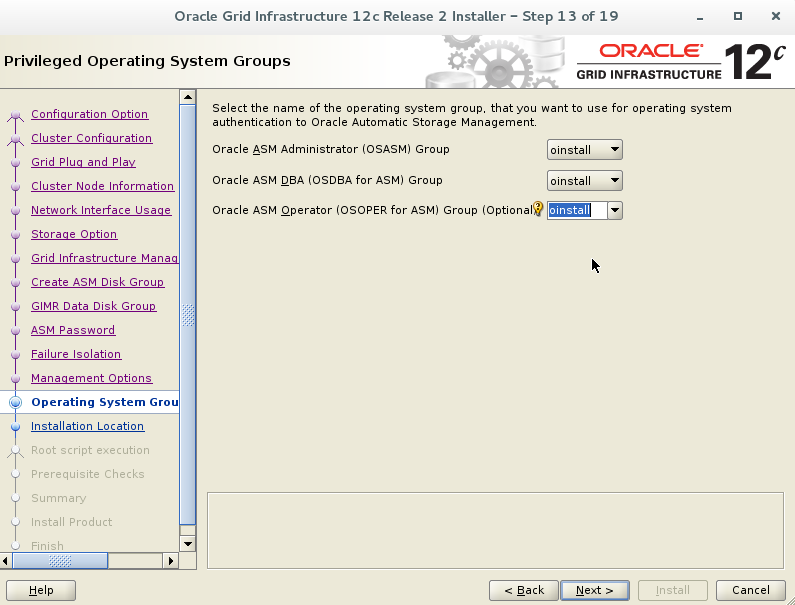Go to the Cluster Configuration step
Viewport: 795px width, 605px height.
click(x=91, y=138)
